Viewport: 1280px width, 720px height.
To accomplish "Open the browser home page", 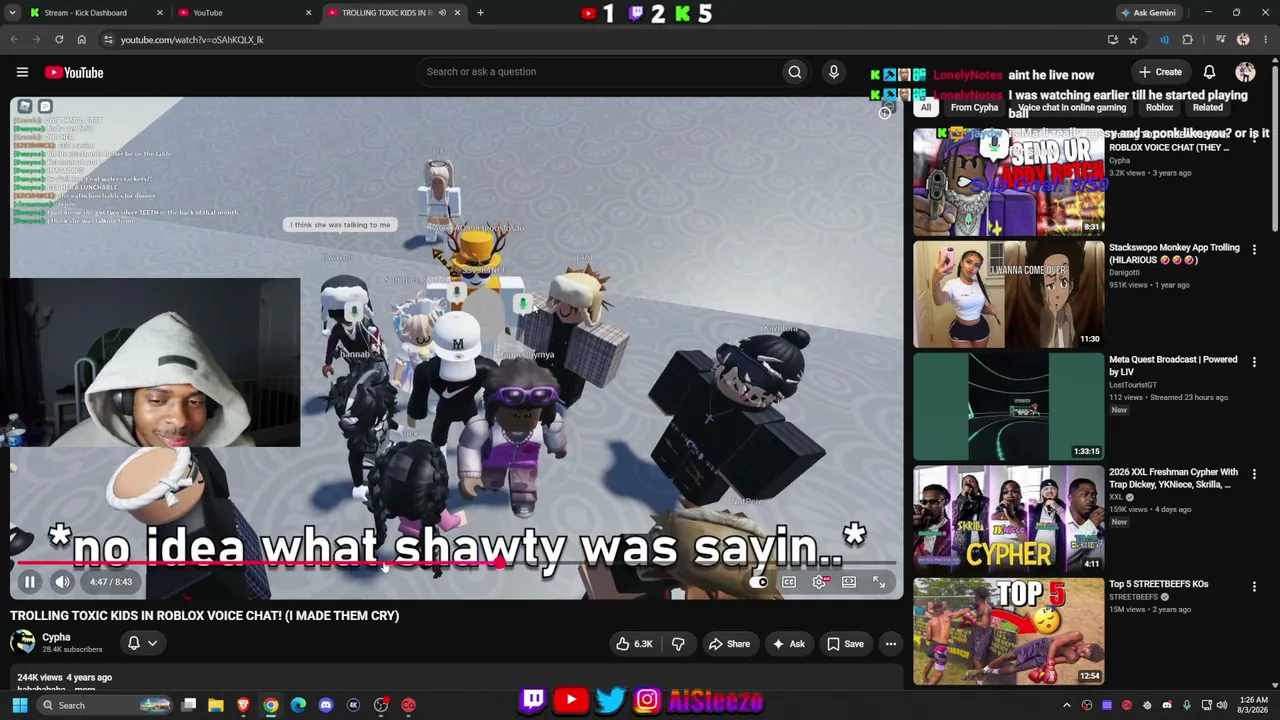I will pos(82,40).
